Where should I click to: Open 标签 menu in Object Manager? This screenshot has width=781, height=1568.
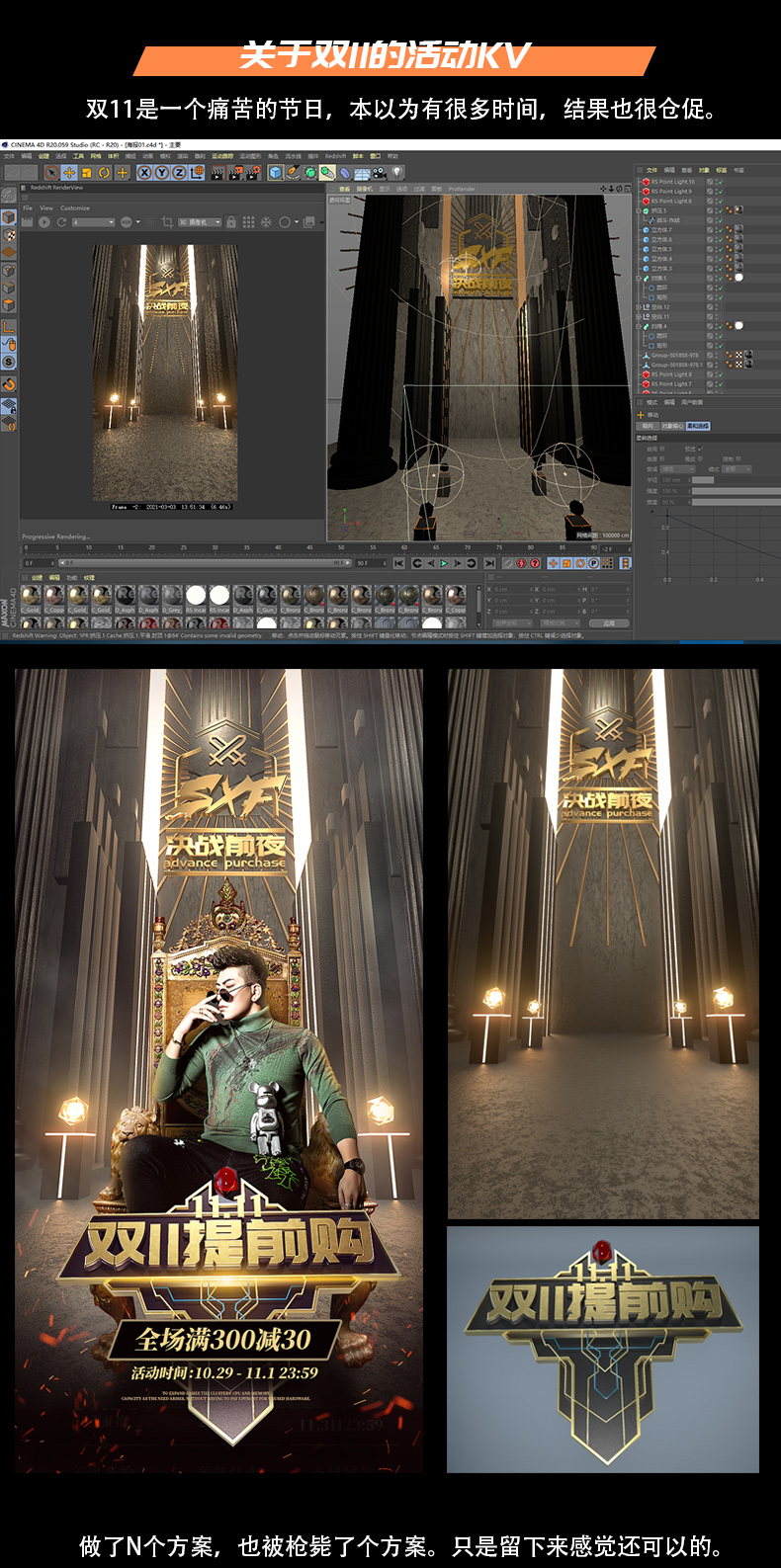pos(722,170)
